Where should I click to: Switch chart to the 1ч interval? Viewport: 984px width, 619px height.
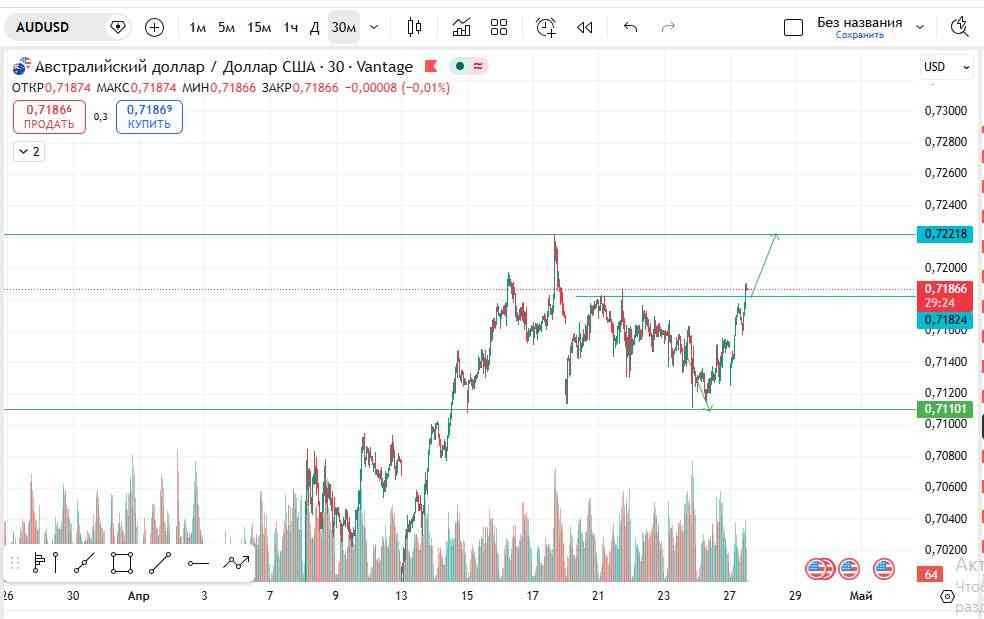[291, 27]
